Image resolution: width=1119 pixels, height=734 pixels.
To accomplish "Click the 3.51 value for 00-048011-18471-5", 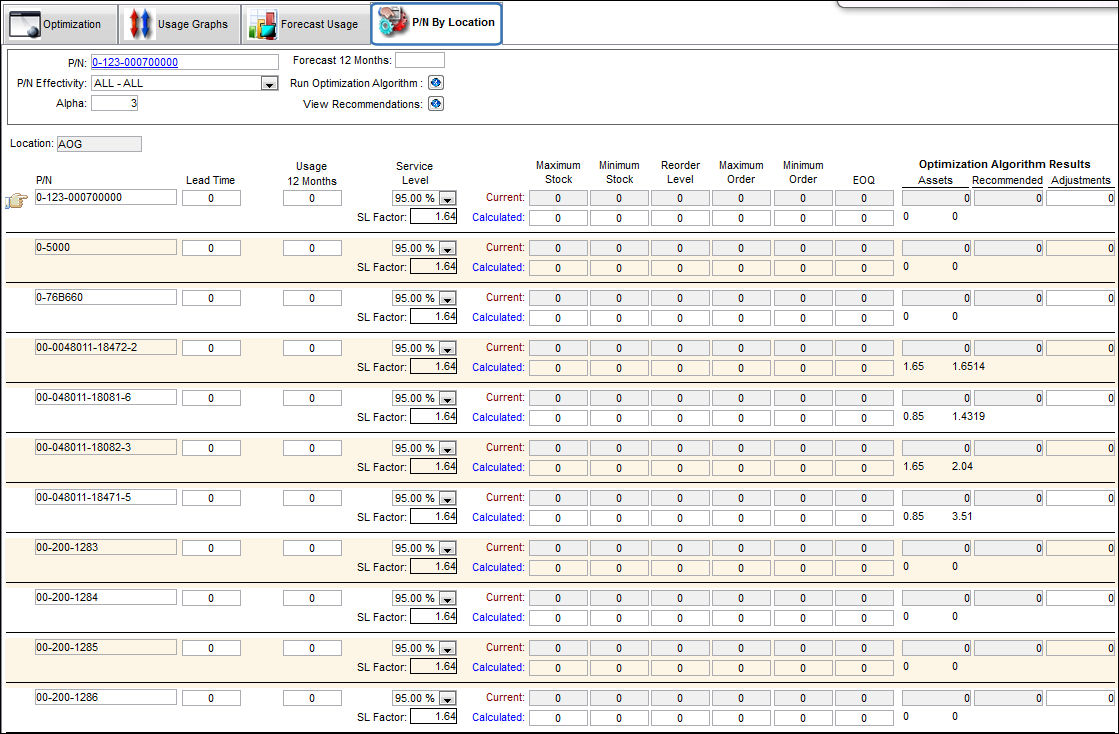I will [962, 516].
